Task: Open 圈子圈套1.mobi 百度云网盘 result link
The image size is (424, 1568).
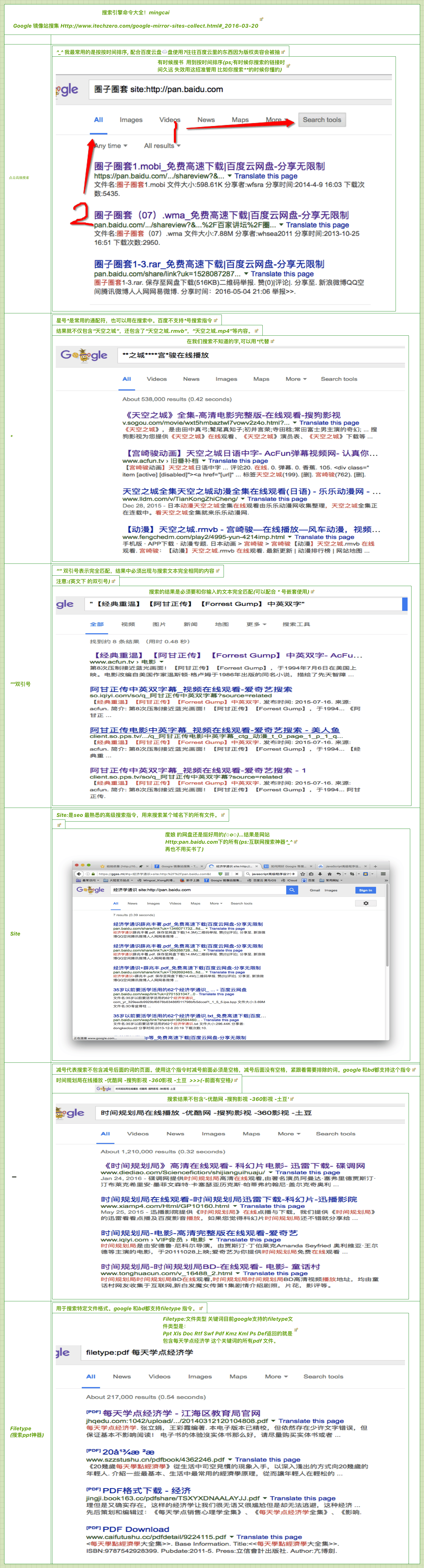Action: (209, 166)
